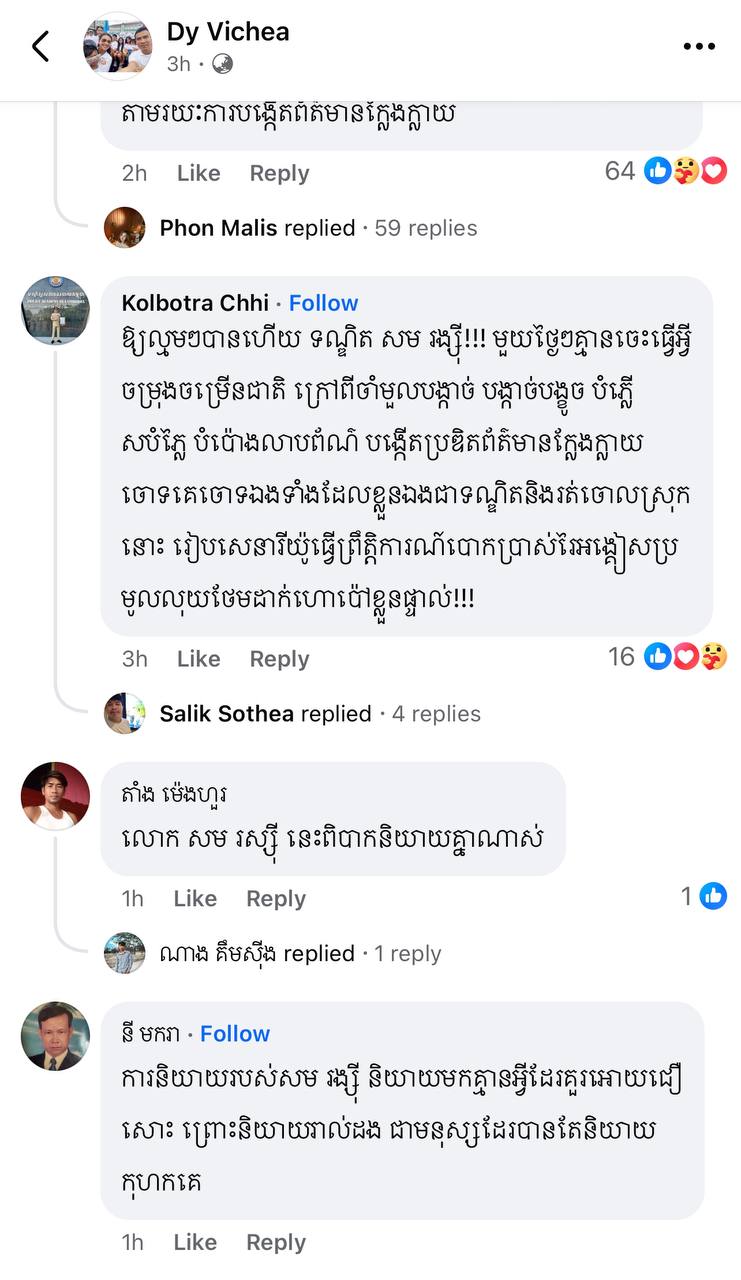Like Kolbotra Chhi's comment
741x1280 pixels.
(x=198, y=659)
